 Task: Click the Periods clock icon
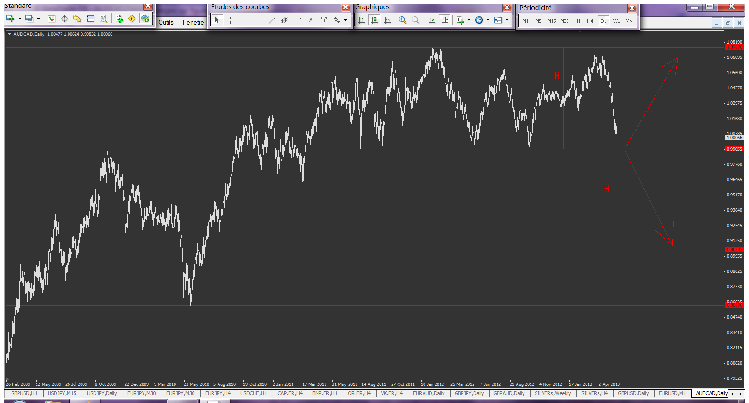pyautogui.click(x=479, y=20)
